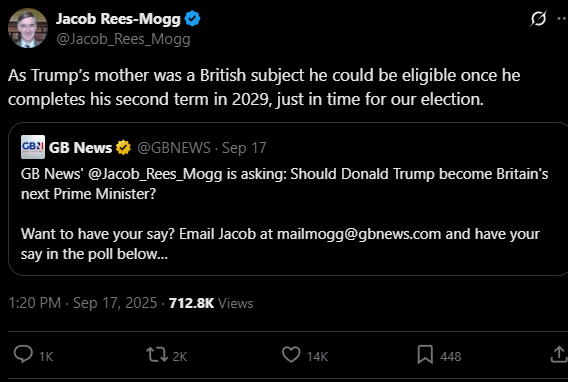Screen dimensions: 568x382
Task: Open the Jacob Rees-Mogg display name link
Action: [118, 19]
